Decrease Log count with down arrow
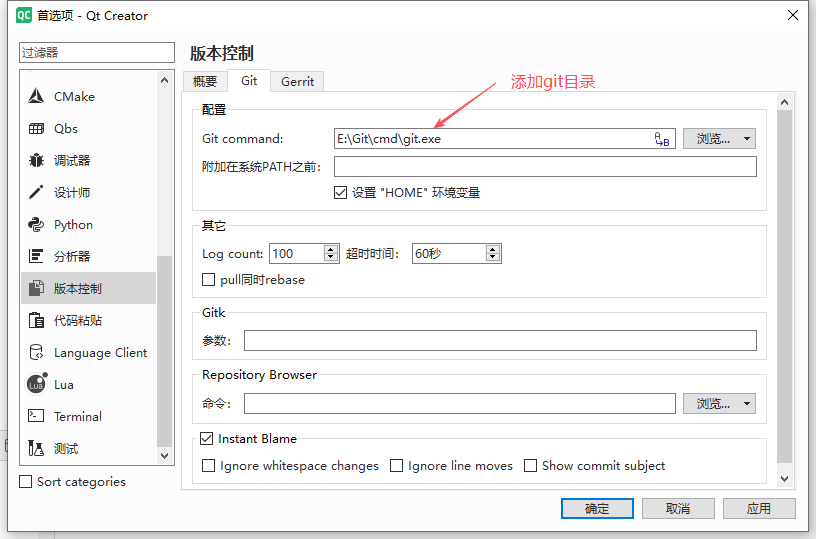Image resolution: width=816 pixels, height=539 pixels. (331, 258)
